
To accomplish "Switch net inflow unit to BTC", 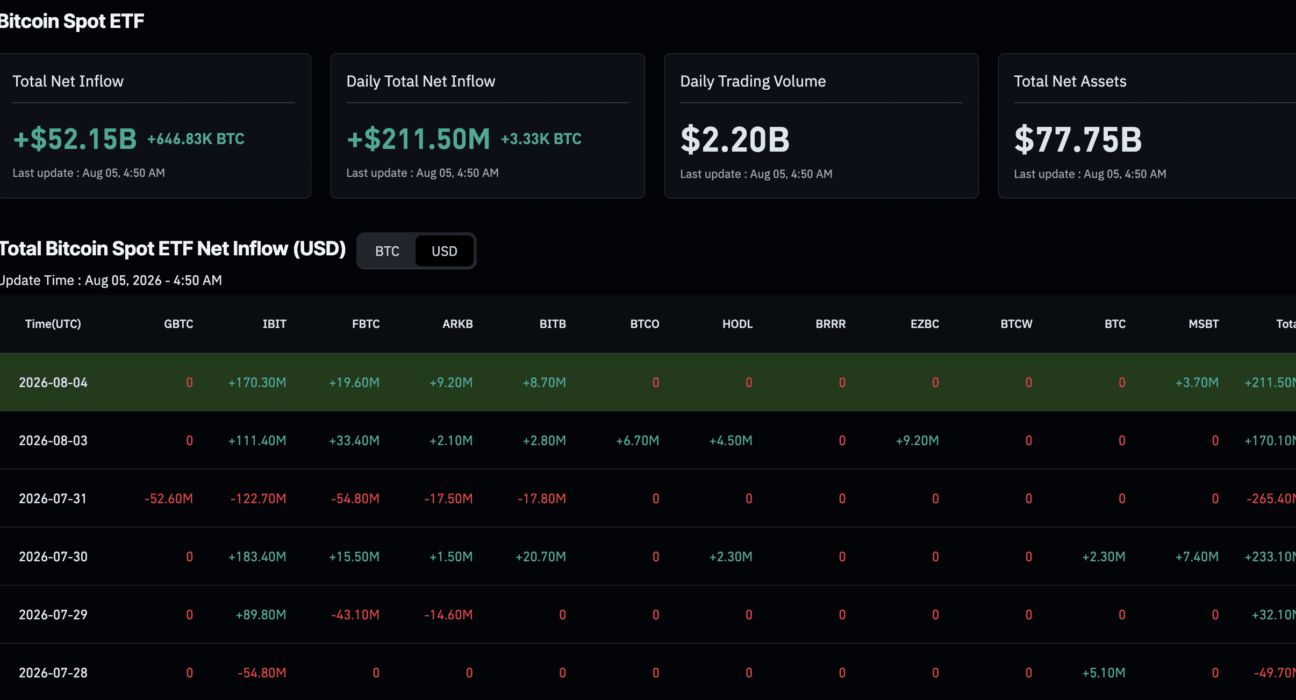I will [x=387, y=251].
